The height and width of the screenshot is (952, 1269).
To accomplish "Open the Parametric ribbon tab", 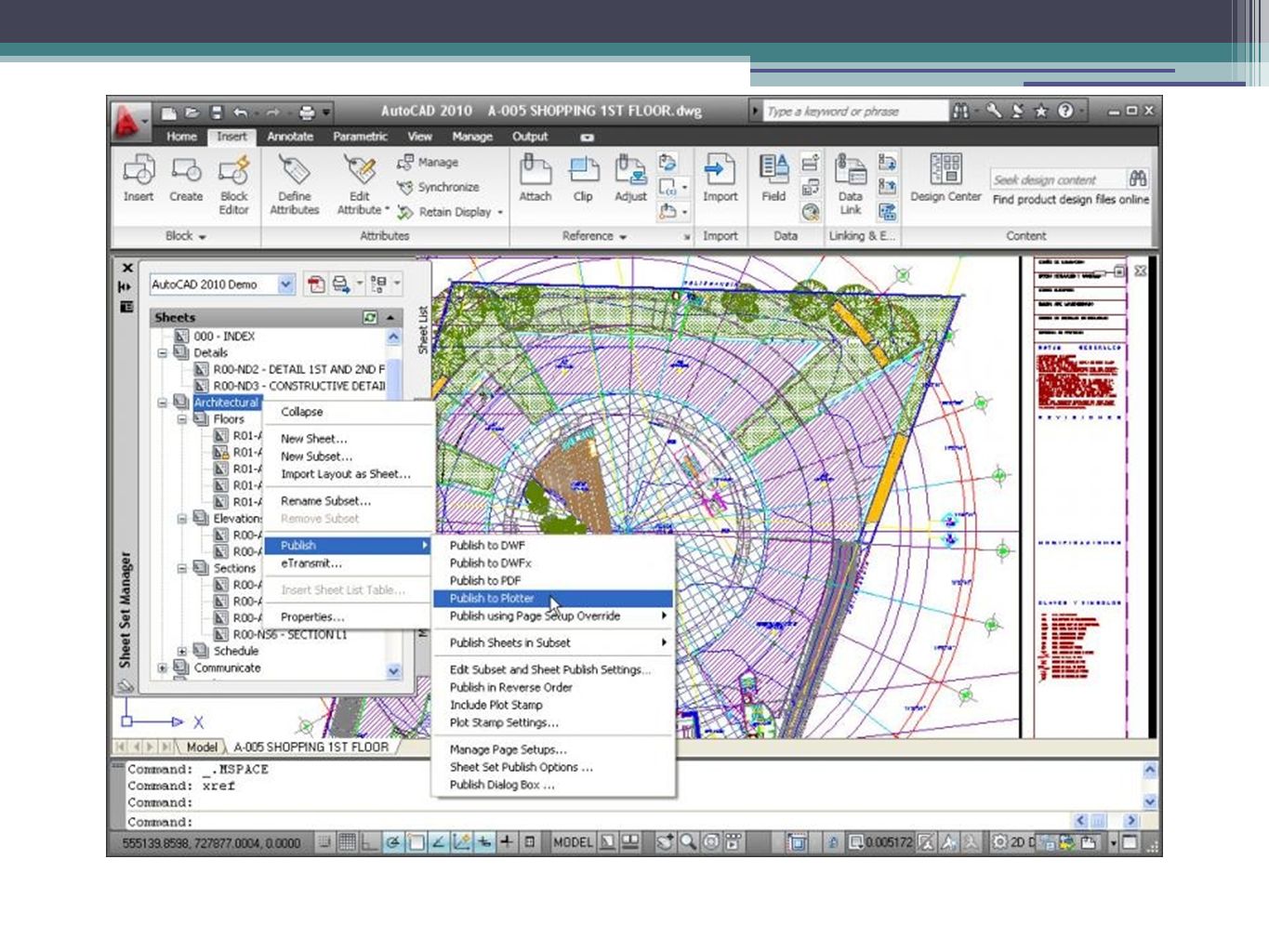I will pyautogui.click(x=360, y=137).
